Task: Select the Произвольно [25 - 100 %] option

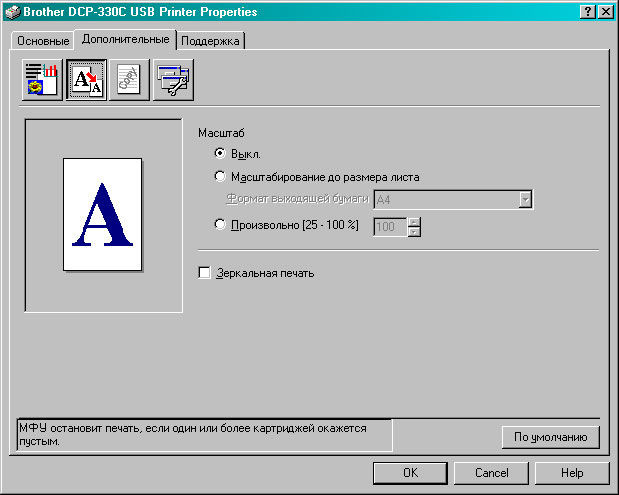Action: point(220,225)
